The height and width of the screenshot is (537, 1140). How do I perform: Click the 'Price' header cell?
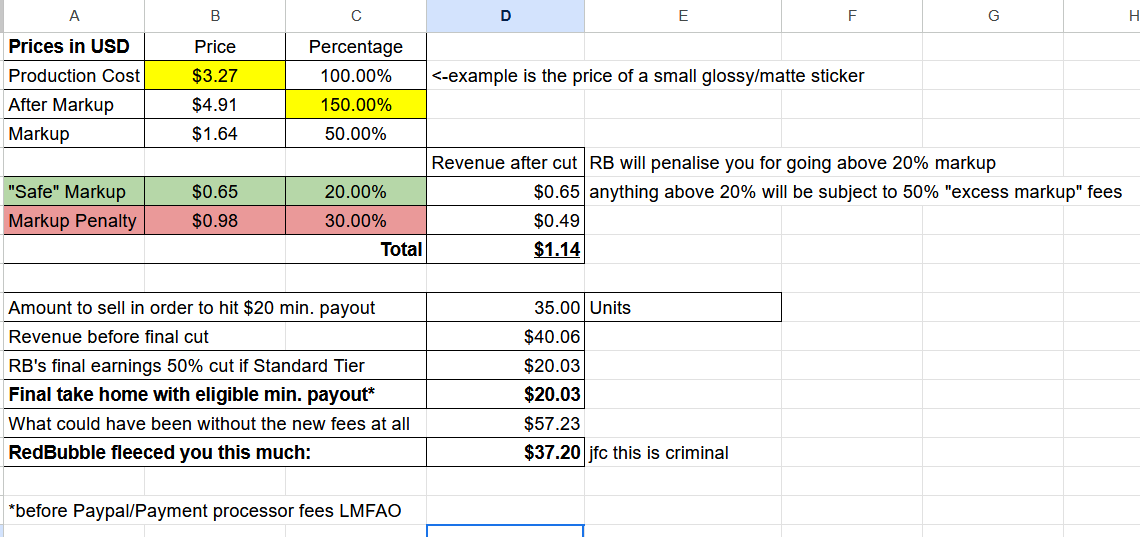click(214, 47)
